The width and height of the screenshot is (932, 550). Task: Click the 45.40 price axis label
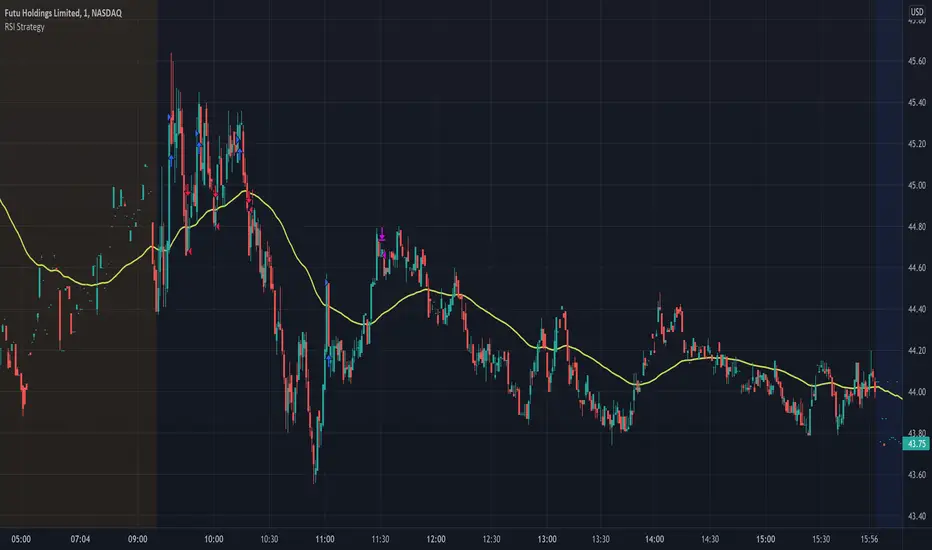pos(917,102)
